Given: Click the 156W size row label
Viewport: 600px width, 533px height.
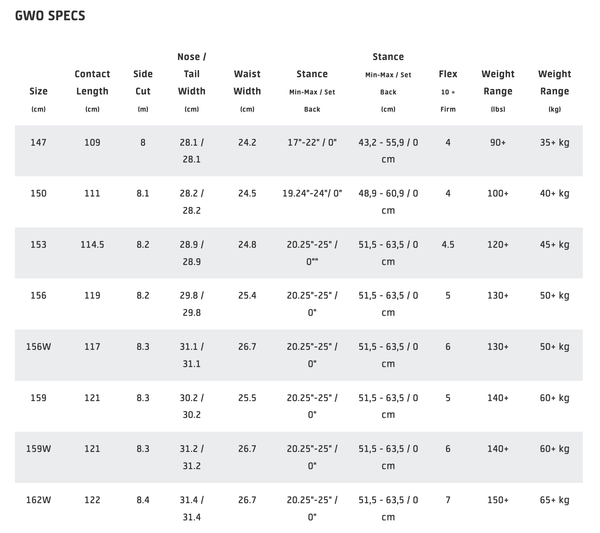Looking at the screenshot, I should pyautogui.click(x=39, y=346).
